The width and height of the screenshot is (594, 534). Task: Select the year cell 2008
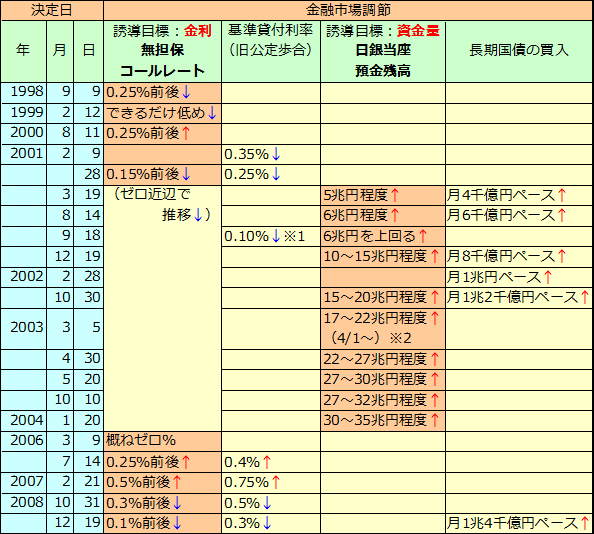(x=23, y=503)
